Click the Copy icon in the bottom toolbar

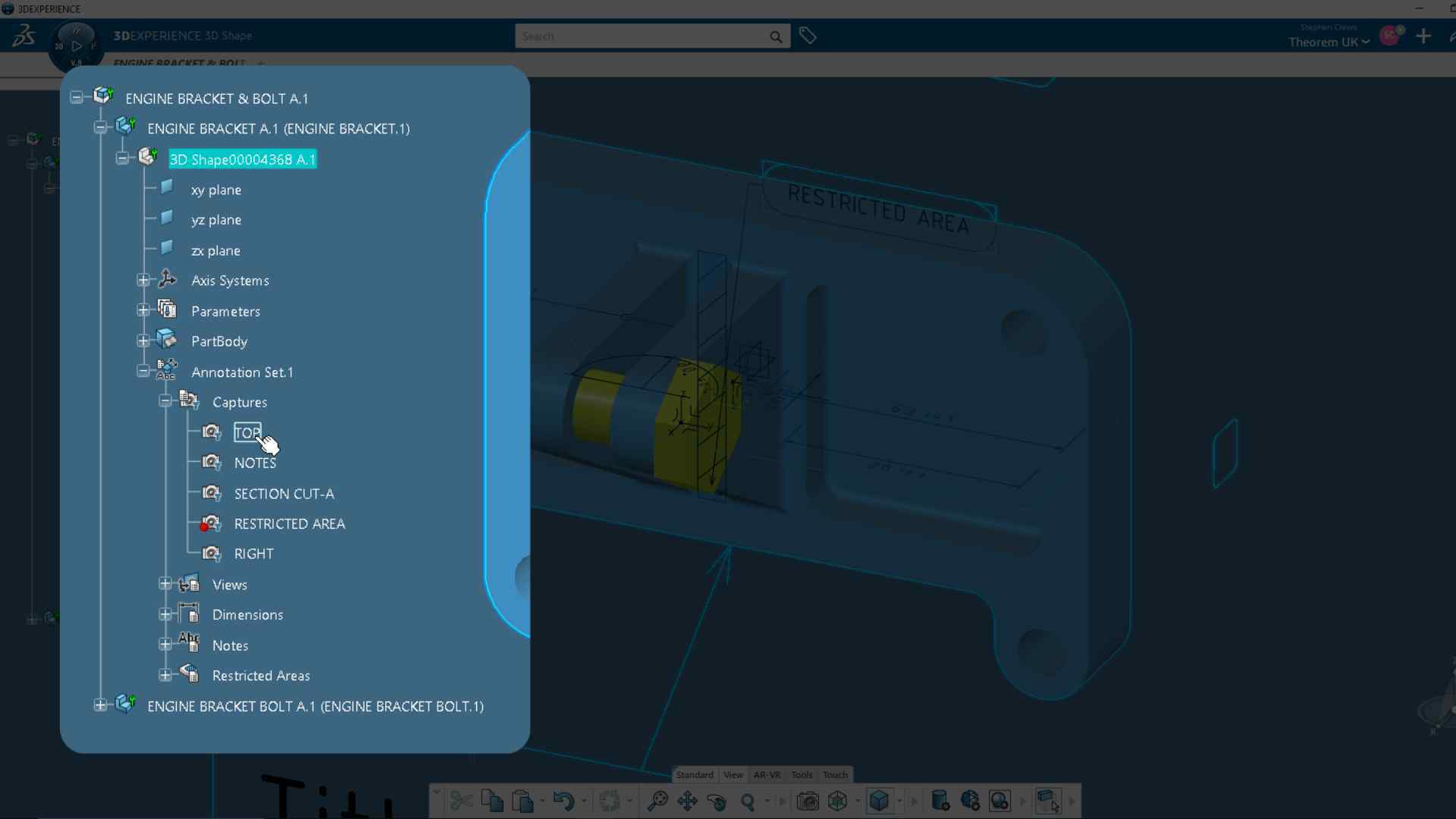491,801
